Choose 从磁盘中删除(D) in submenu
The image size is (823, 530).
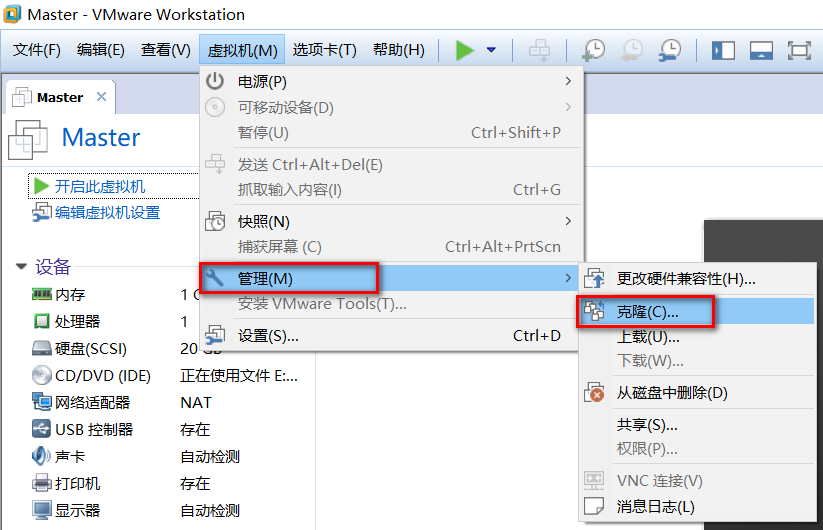(x=698, y=393)
